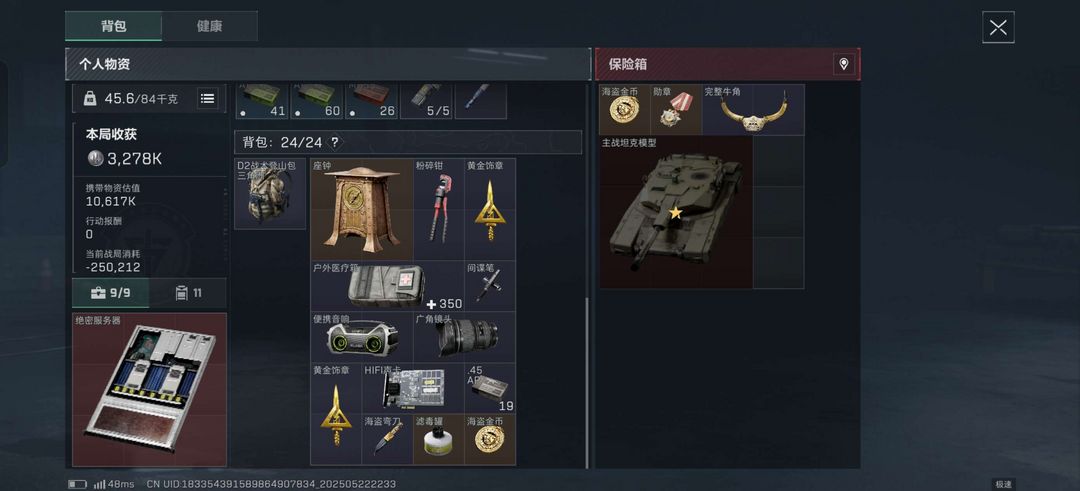The height and width of the screenshot is (491, 1080).
Task: Close the inventory screen with X
Action: coord(998,28)
